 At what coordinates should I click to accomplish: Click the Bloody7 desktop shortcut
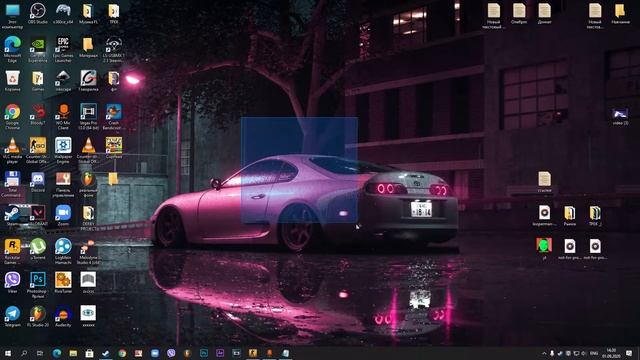38,111
